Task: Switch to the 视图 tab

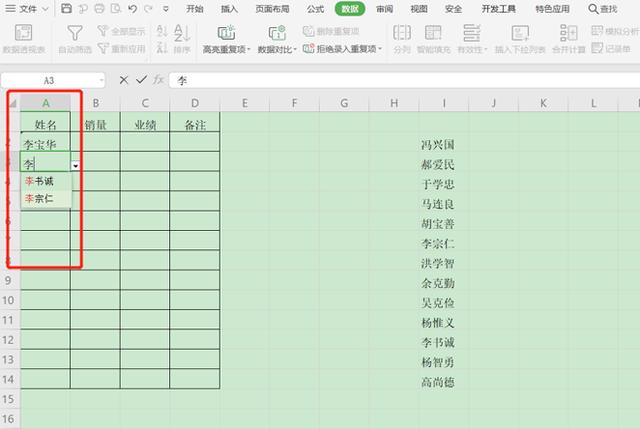Action: (419, 9)
